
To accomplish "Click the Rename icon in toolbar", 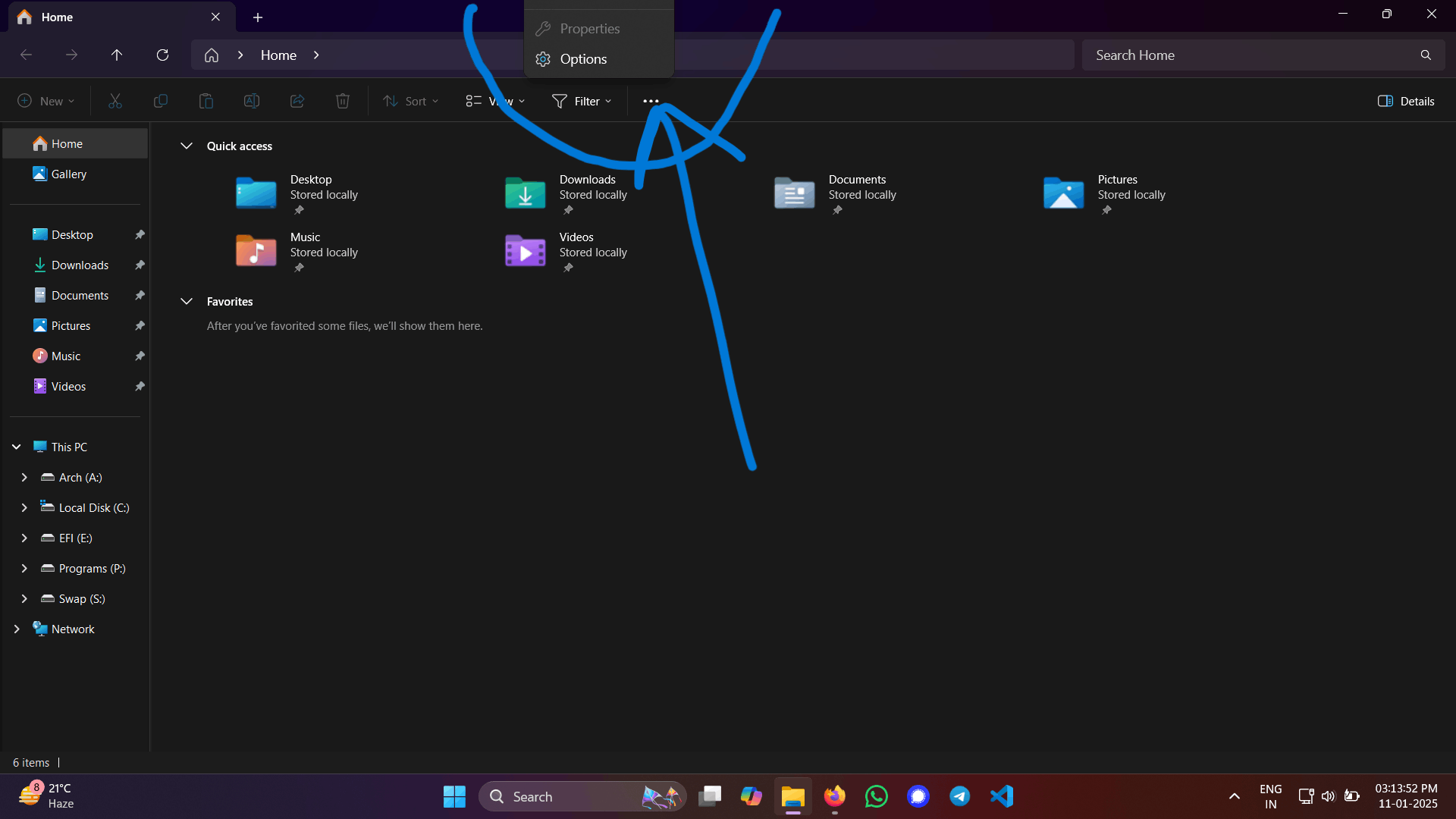I will coord(252,101).
